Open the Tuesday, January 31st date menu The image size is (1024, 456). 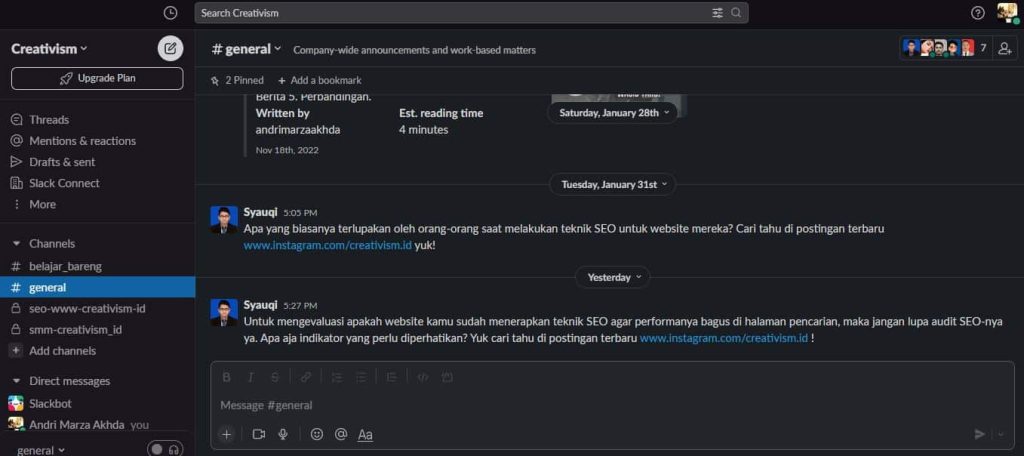(613, 184)
